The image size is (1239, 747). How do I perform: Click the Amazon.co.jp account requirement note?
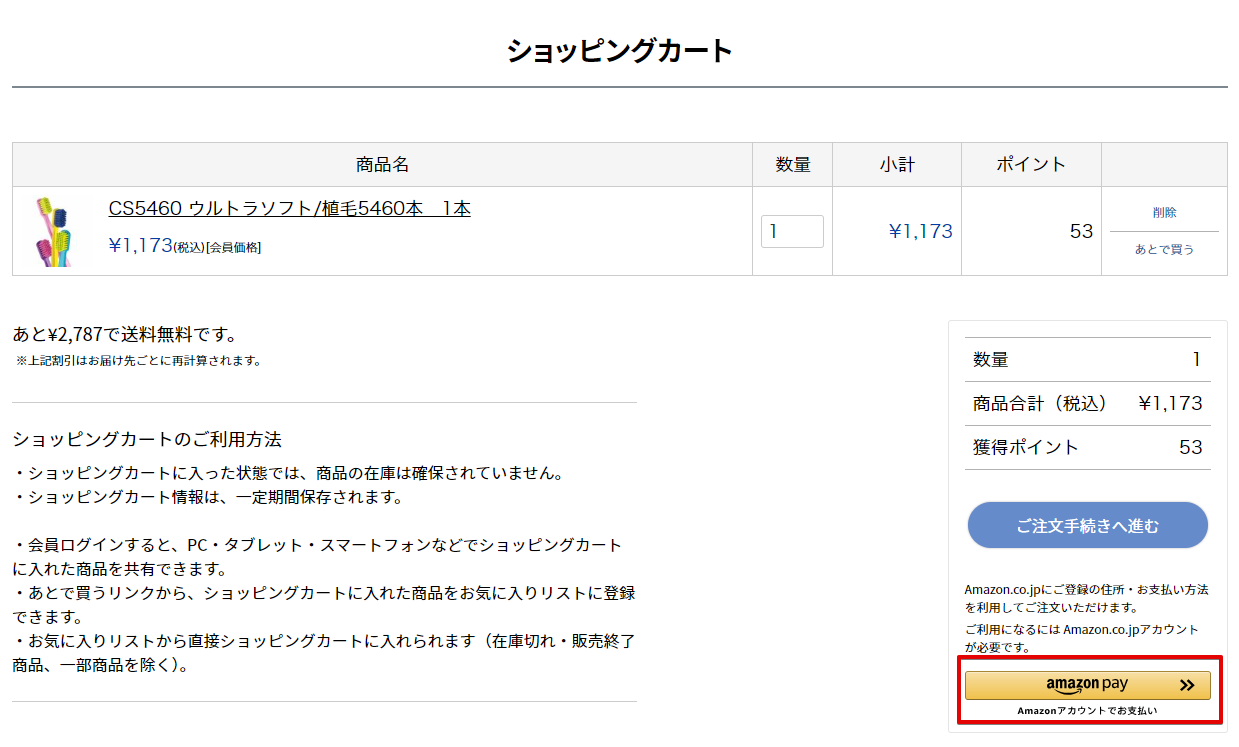[x=1081, y=638]
